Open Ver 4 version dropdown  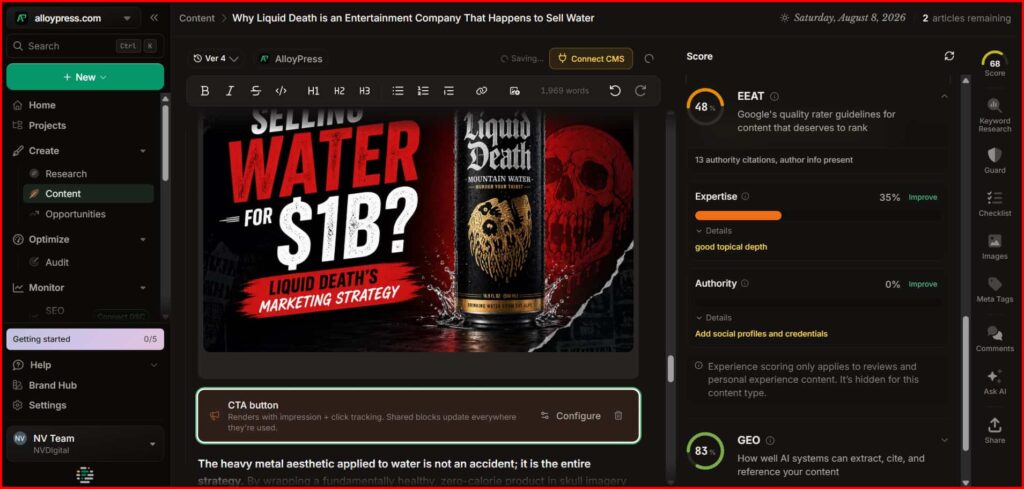[x=216, y=59]
